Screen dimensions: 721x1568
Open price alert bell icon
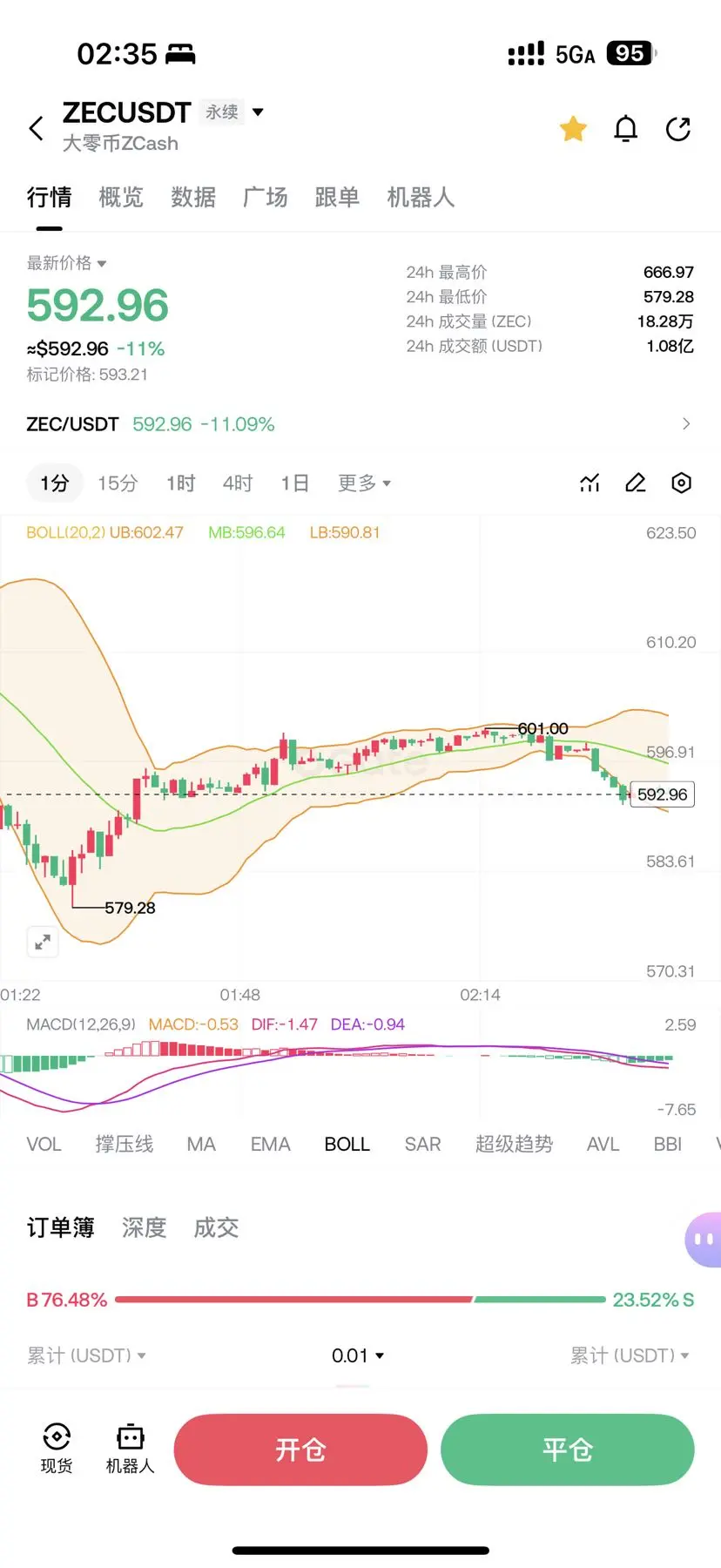click(625, 129)
